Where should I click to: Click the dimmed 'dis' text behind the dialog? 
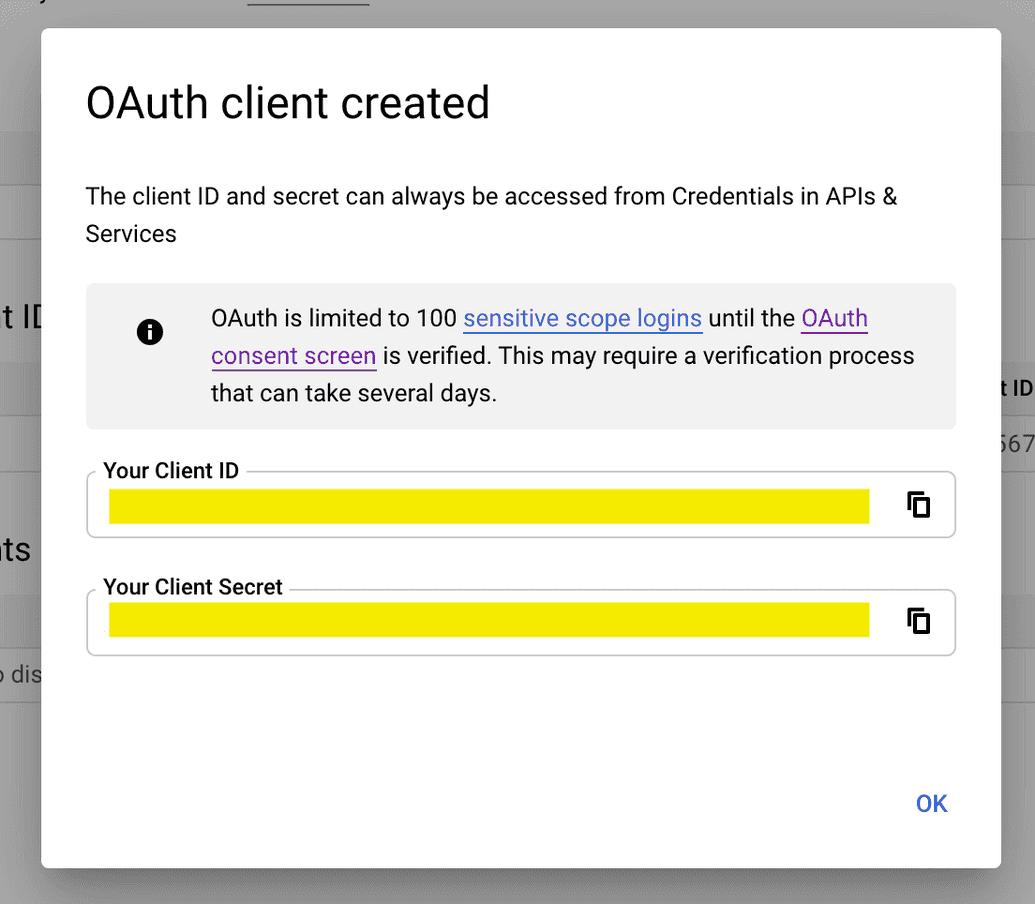coord(21,674)
